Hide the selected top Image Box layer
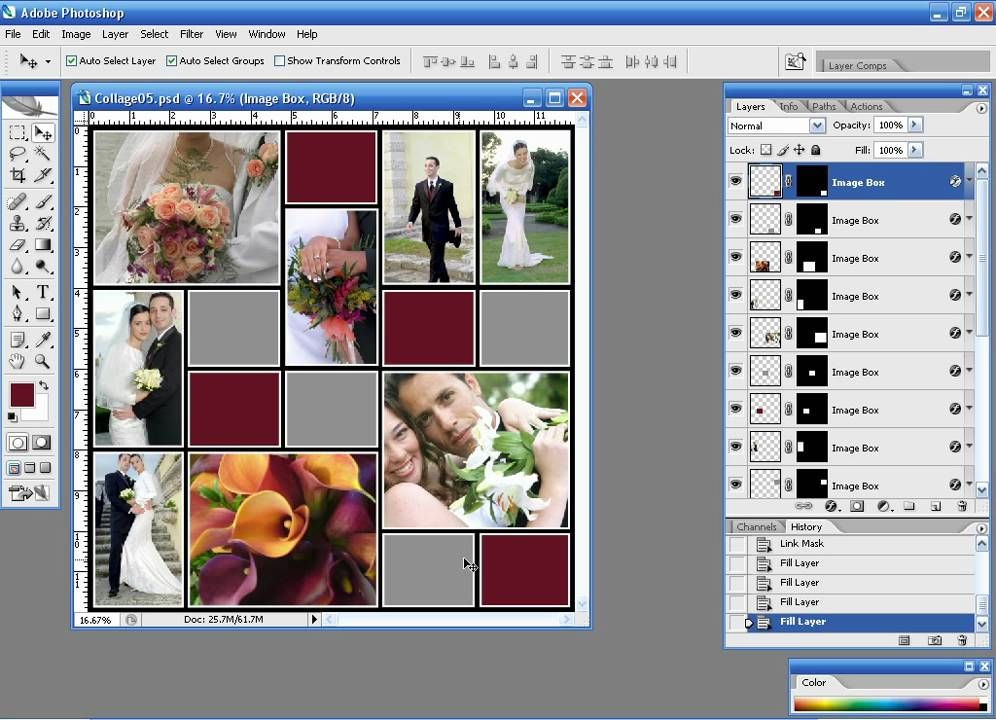 click(736, 182)
